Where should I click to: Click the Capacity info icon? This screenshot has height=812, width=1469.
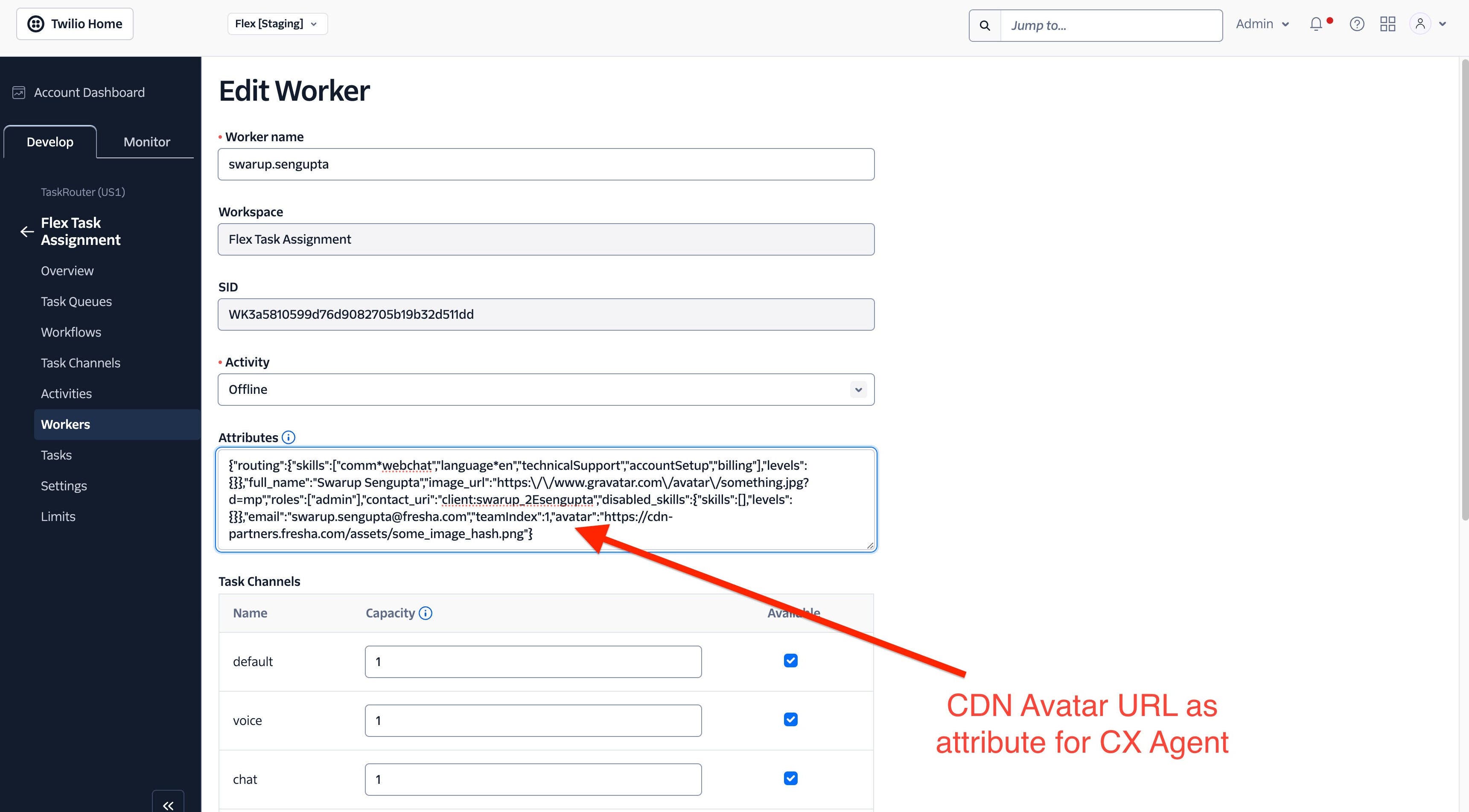point(426,613)
